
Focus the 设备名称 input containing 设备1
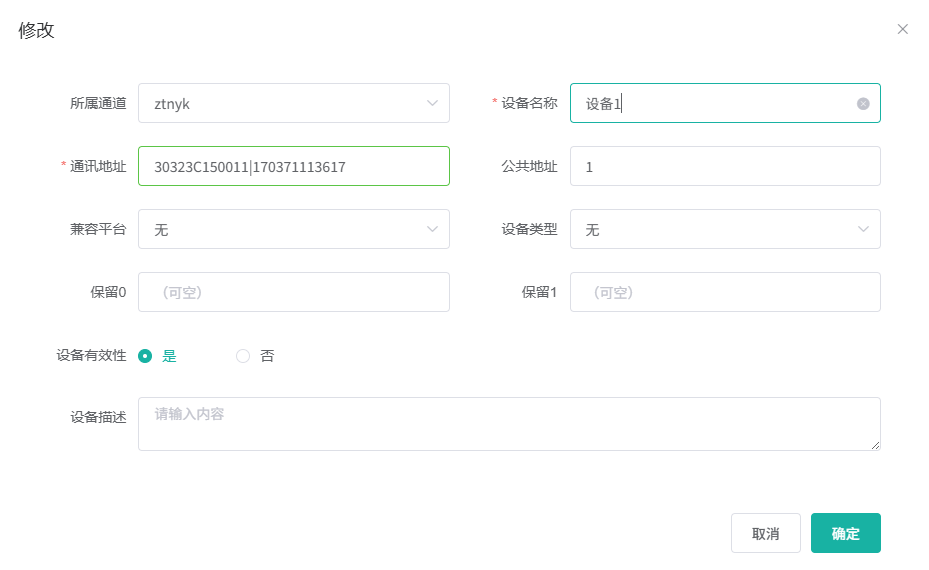click(710, 103)
